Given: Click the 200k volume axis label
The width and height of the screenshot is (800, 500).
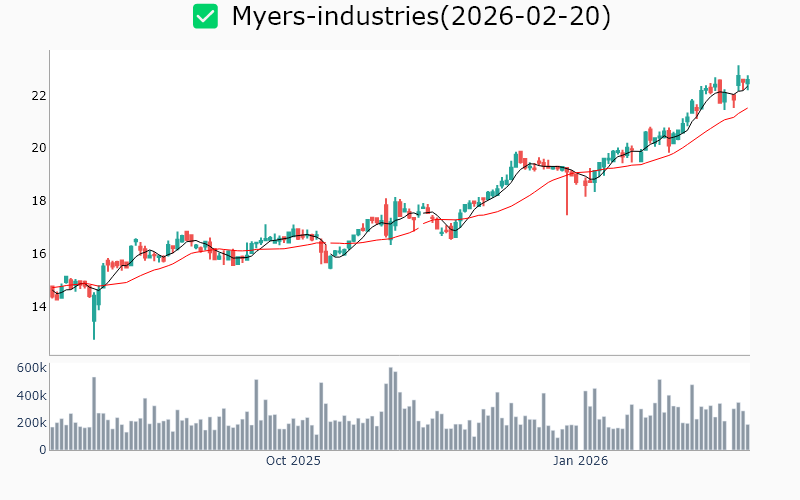Looking at the screenshot, I should 32,423.
